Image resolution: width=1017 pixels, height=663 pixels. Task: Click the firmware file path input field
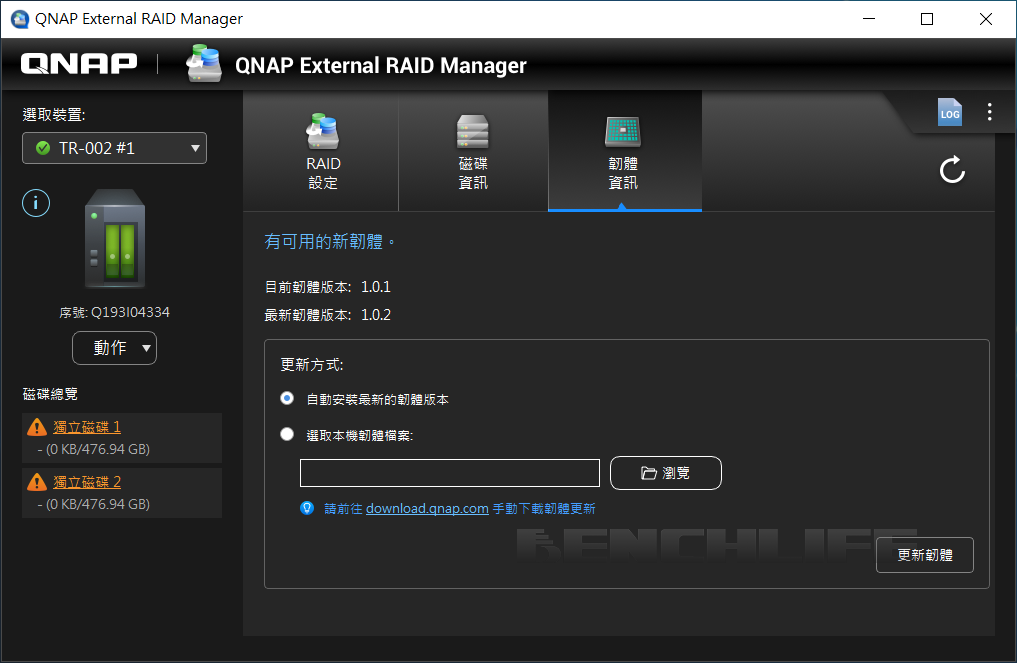tap(449, 473)
